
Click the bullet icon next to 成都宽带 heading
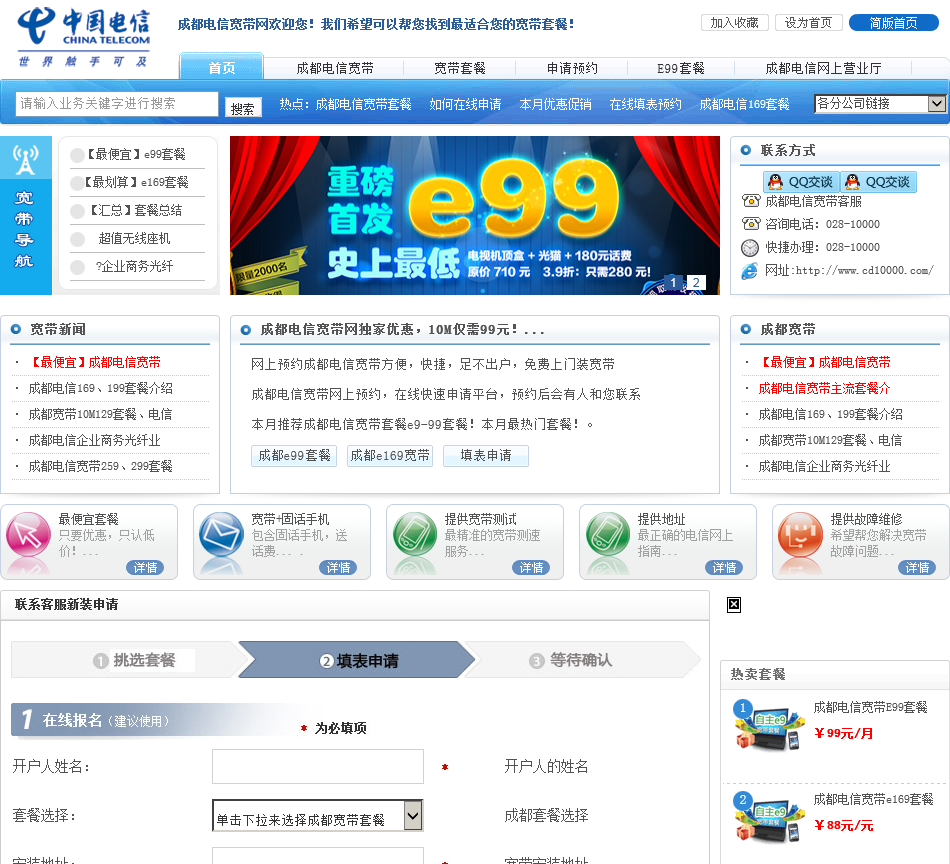pos(746,329)
